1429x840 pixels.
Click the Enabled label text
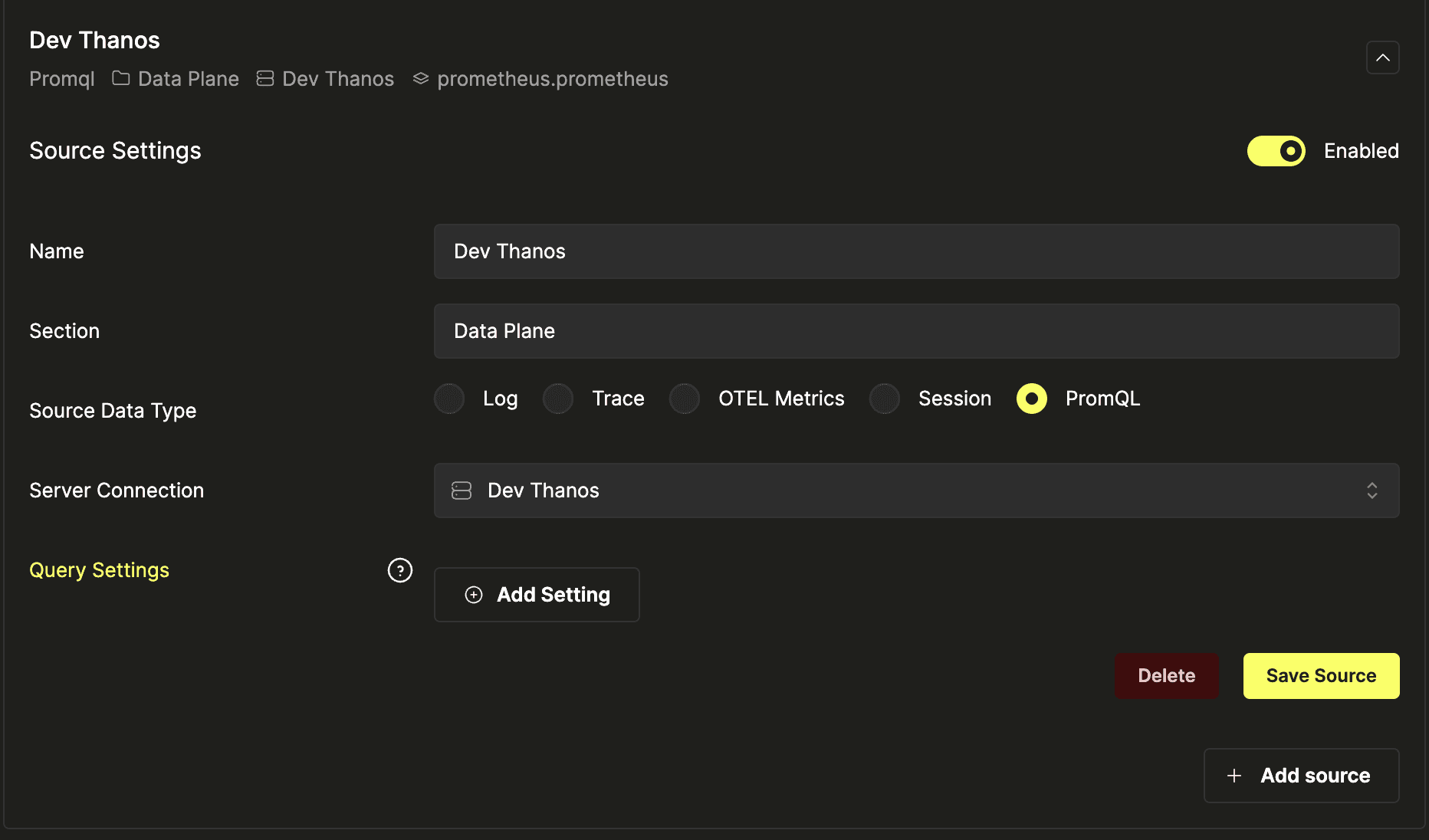click(1362, 151)
